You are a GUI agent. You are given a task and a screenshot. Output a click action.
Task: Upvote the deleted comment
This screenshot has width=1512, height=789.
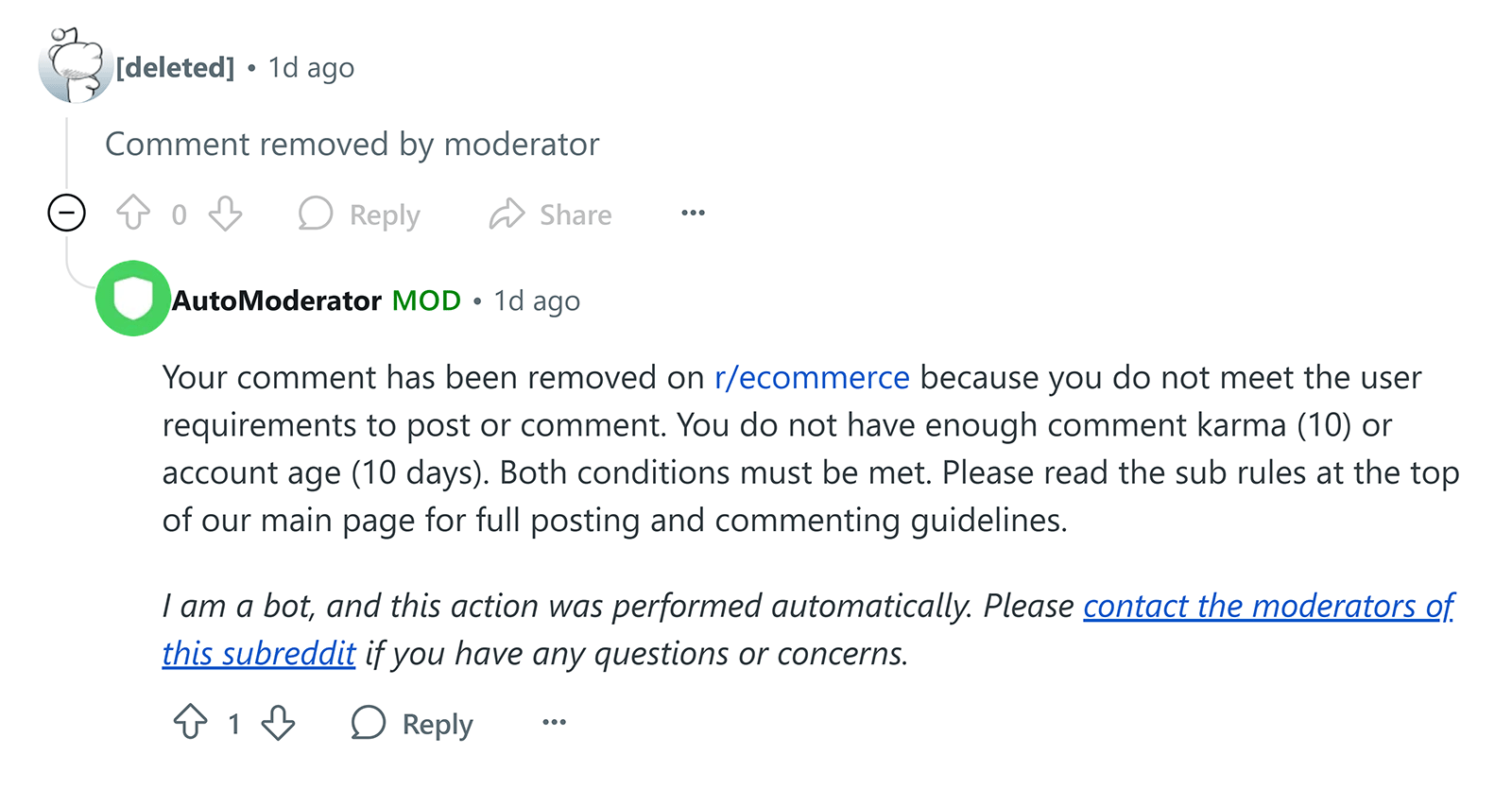135,214
